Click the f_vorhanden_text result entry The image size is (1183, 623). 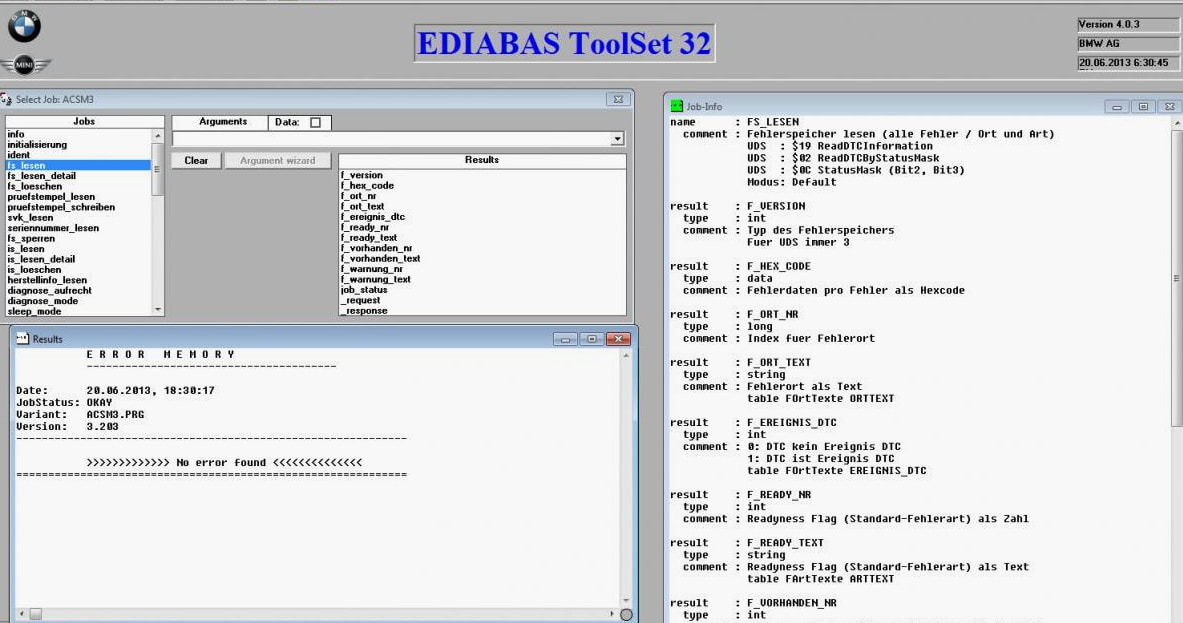[x=380, y=259]
